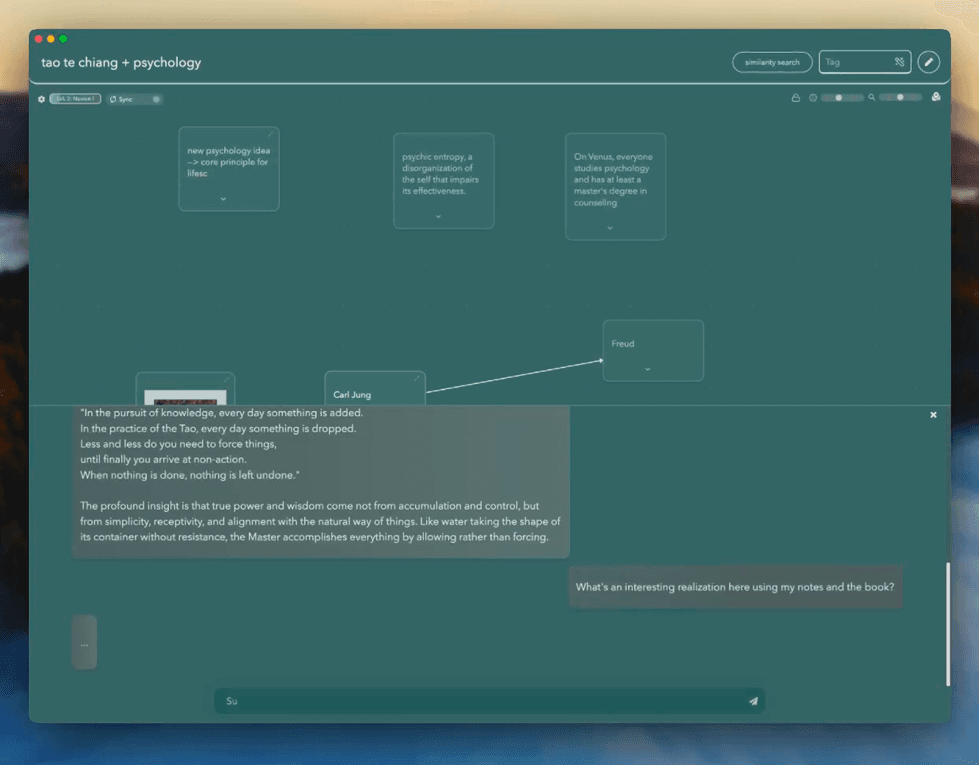Viewport: 979px width, 765px height.
Task: Expand the 'On Venus' note chevron
Action: (x=610, y=228)
